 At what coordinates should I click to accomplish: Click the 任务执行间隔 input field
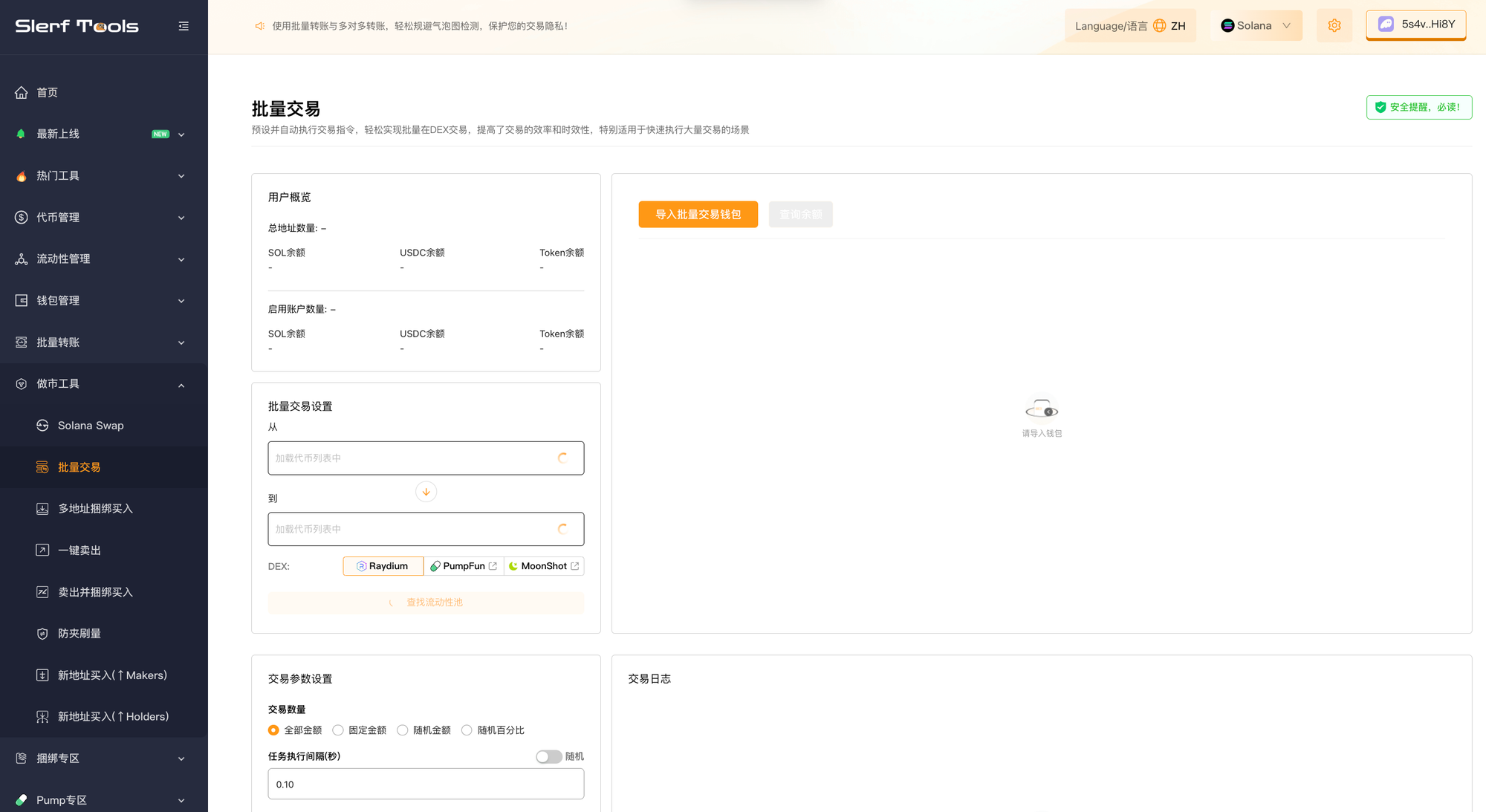coord(426,784)
